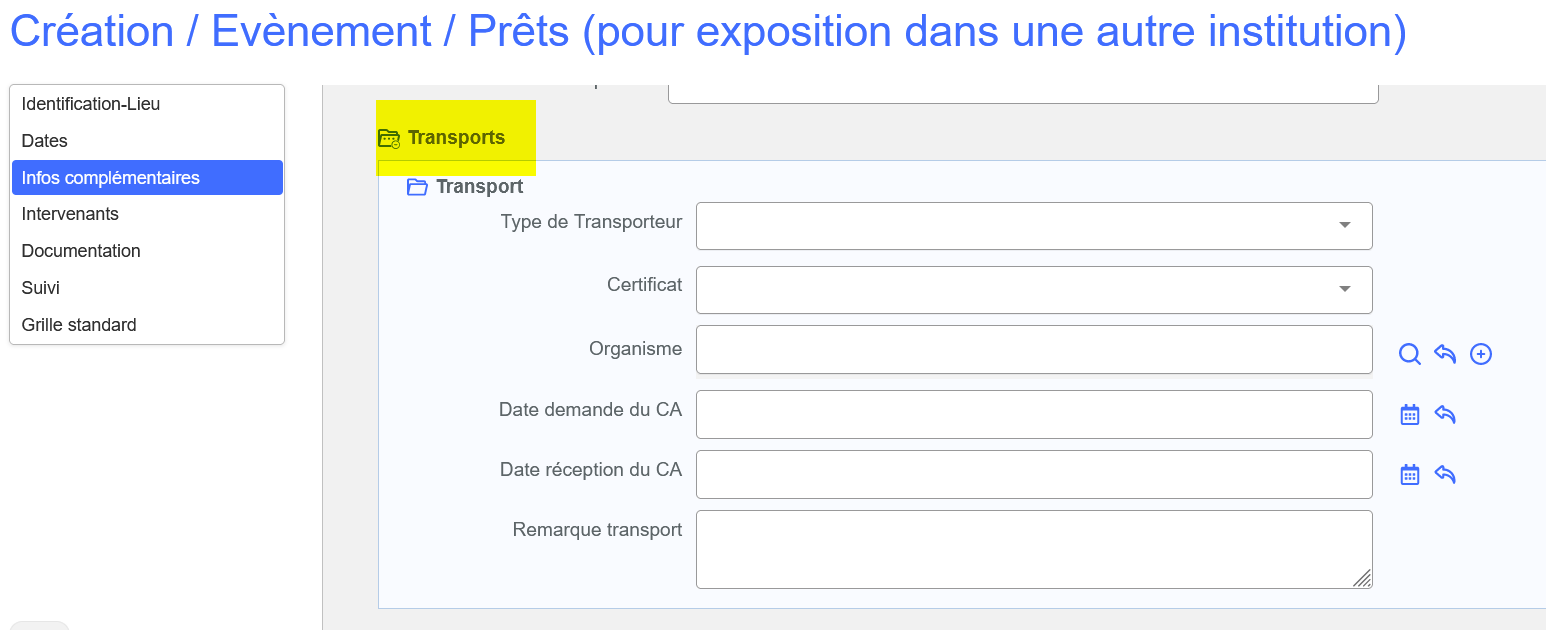
Task: Click the plus circle icon beside Organisme
Action: click(x=1481, y=354)
